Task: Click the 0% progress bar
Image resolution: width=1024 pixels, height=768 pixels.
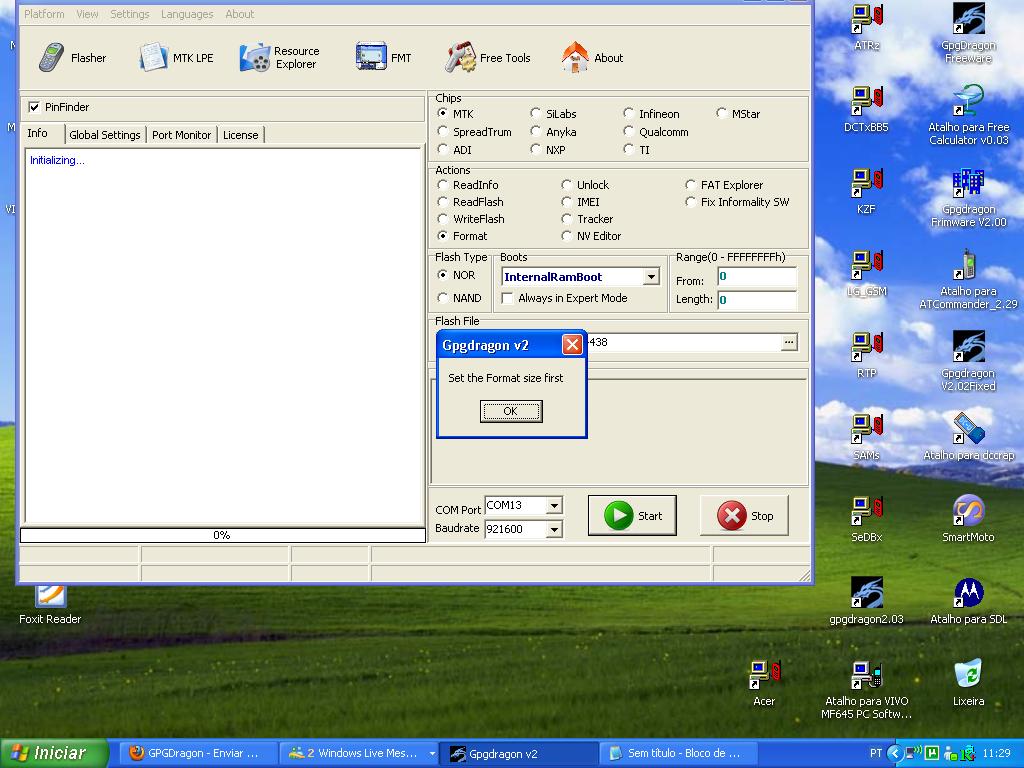Action: (x=223, y=535)
